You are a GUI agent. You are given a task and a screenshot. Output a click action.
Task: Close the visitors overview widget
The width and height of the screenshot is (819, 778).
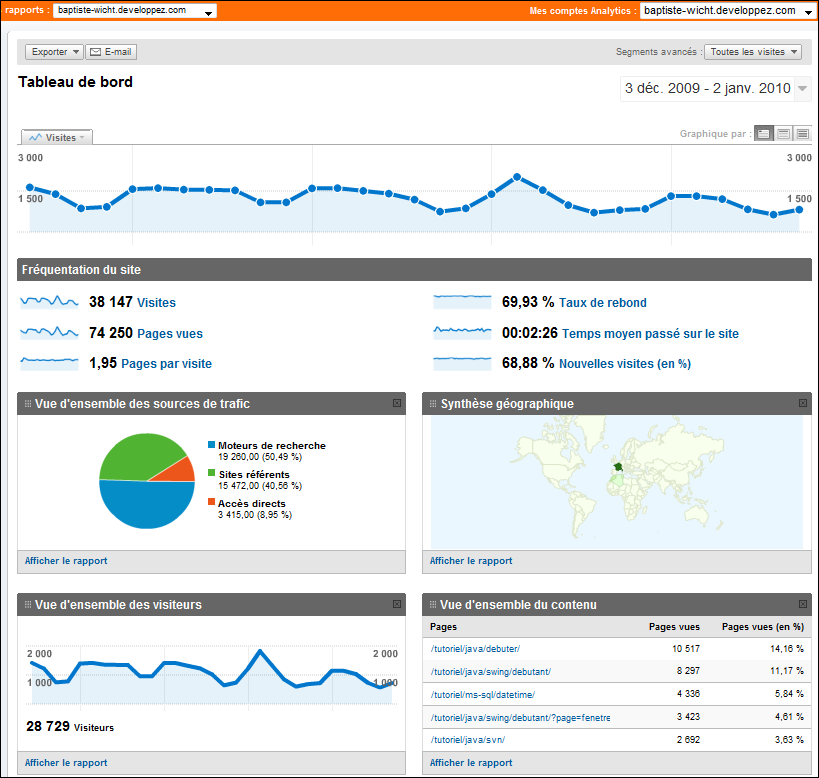(x=397, y=604)
